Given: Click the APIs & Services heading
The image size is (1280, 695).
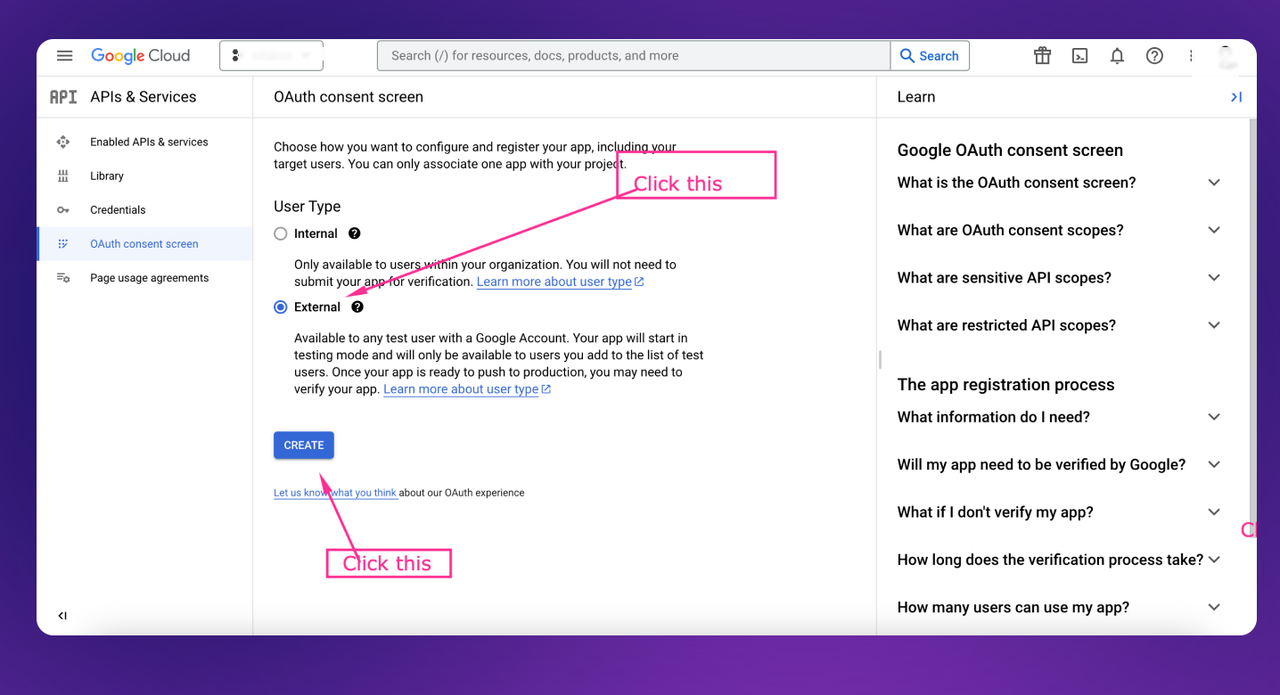Looking at the screenshot, I should coord(143,97).
